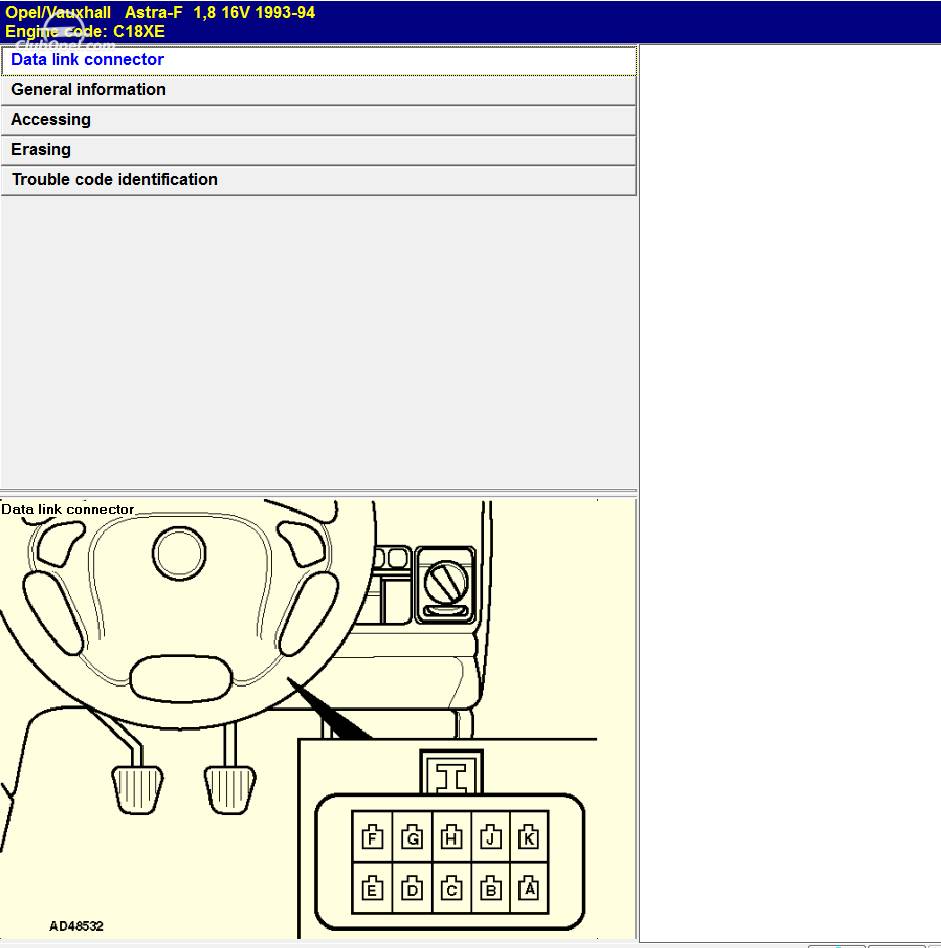The image size is (941, 948).
Task: Click connector pin G in diagram
Action: (412, 837)
